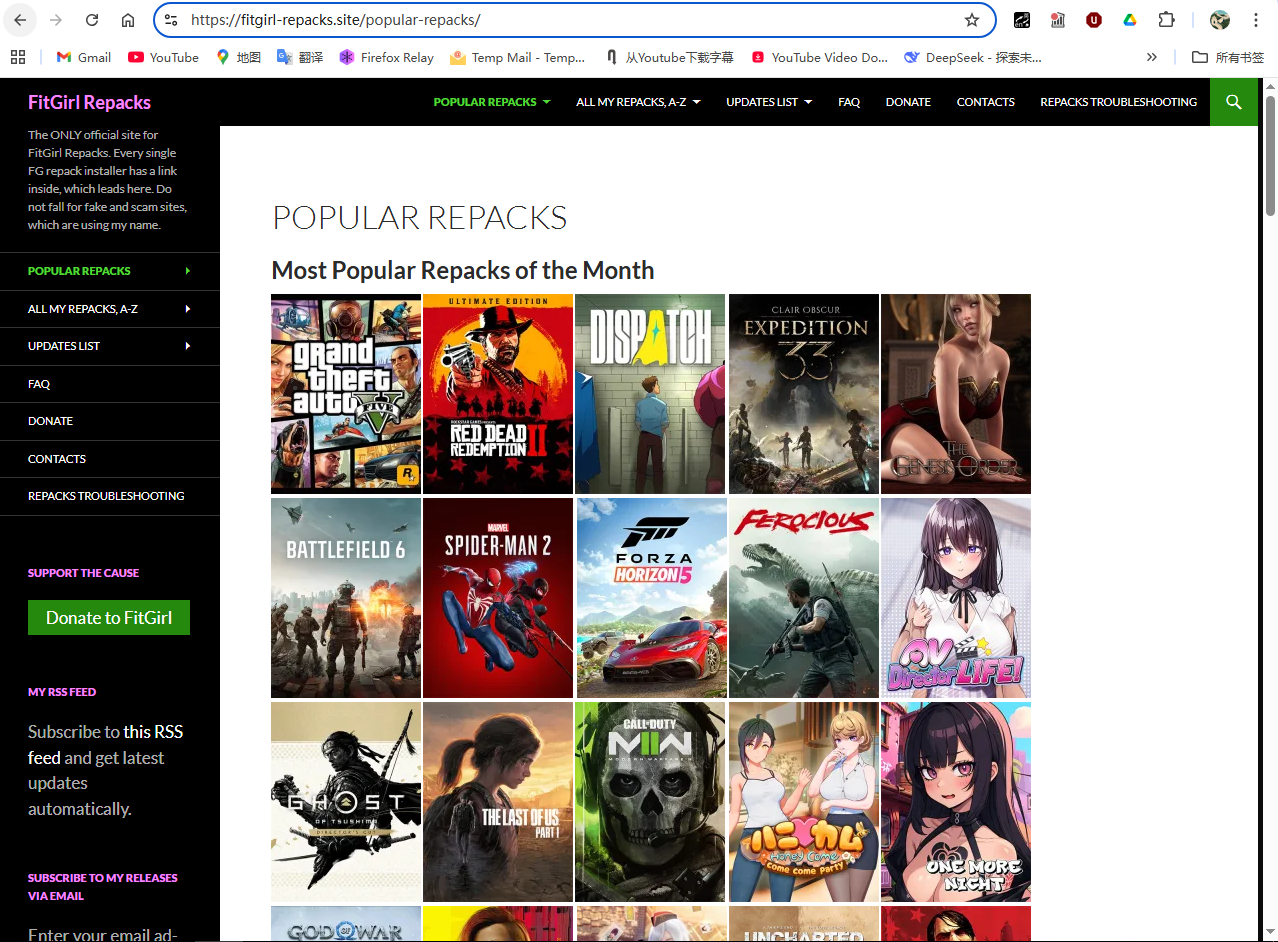Open the Ferocious game cover
The height and width of the screenshot is (942, 1278).
click(x=804, y=598)
